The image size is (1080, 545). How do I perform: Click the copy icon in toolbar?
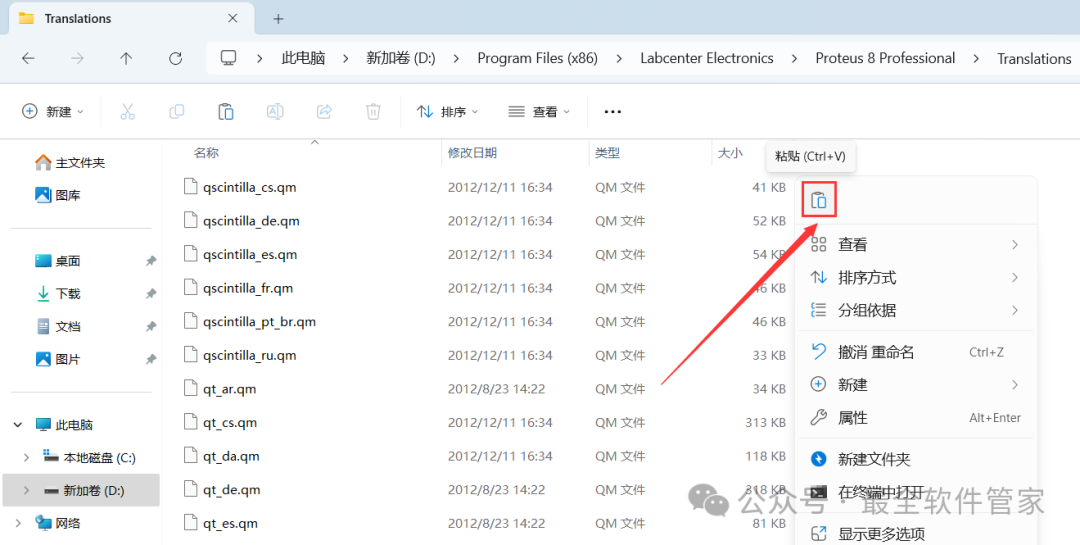(x=176, y=112)
